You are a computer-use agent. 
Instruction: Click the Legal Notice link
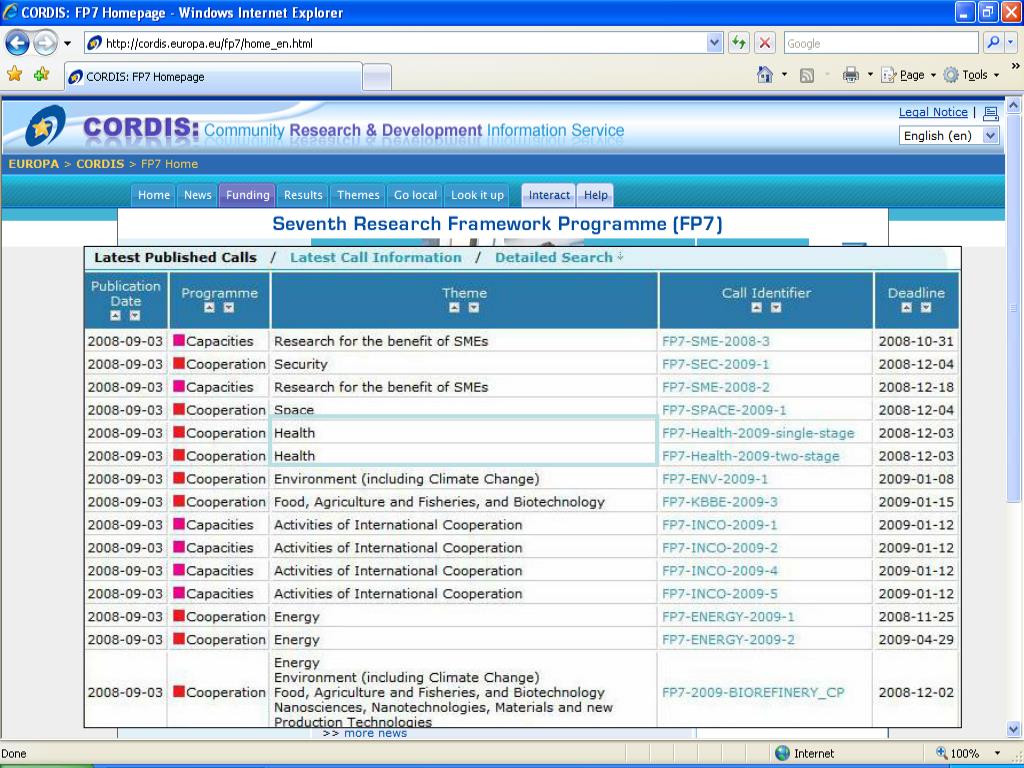point(933,112)
